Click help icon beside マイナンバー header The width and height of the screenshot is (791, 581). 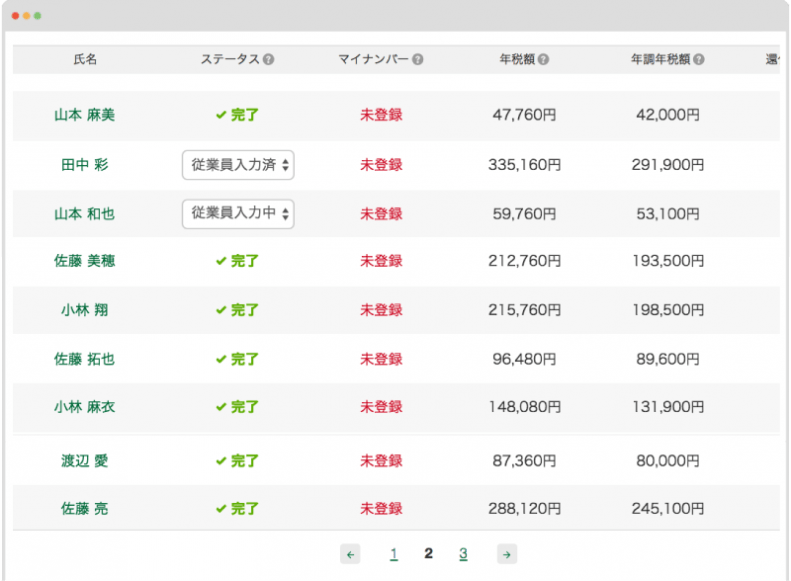[417, 60]
